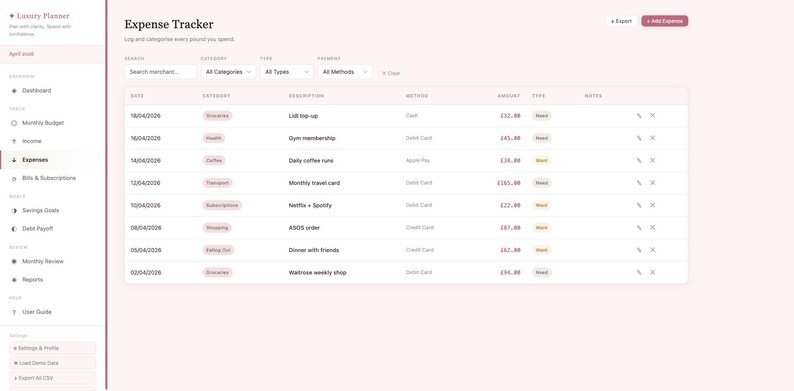Select Expenses in the sidebar
794x391 pixels.
[52, 160]
